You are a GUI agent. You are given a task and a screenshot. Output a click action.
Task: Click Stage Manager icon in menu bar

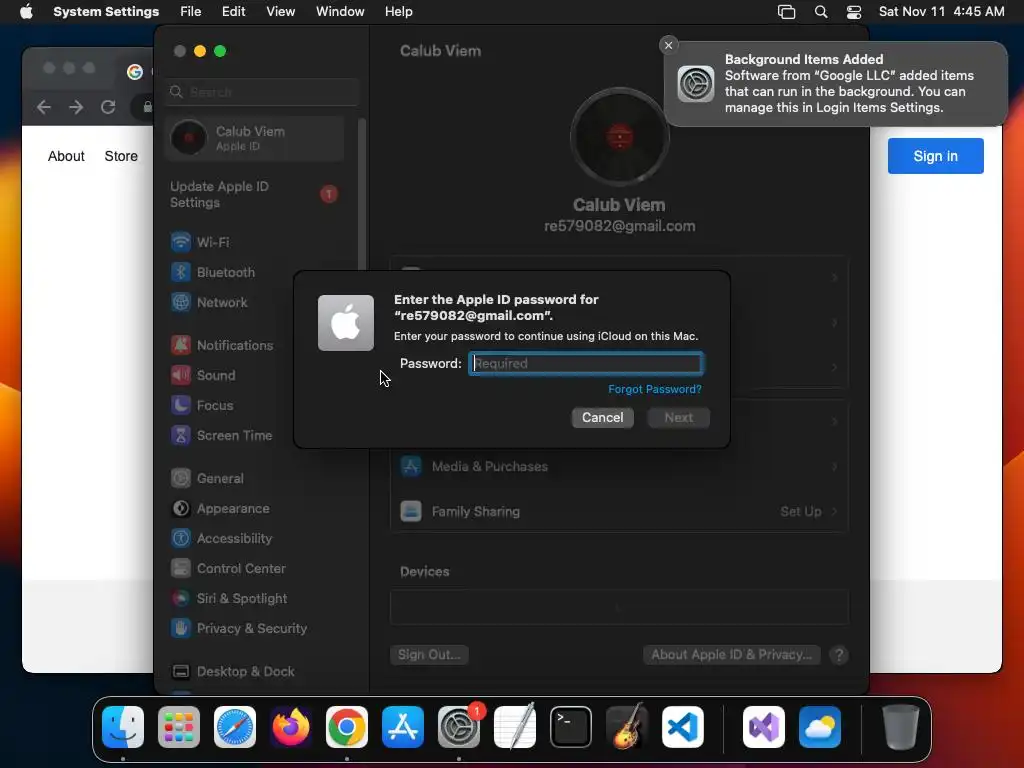click(786, 12)
